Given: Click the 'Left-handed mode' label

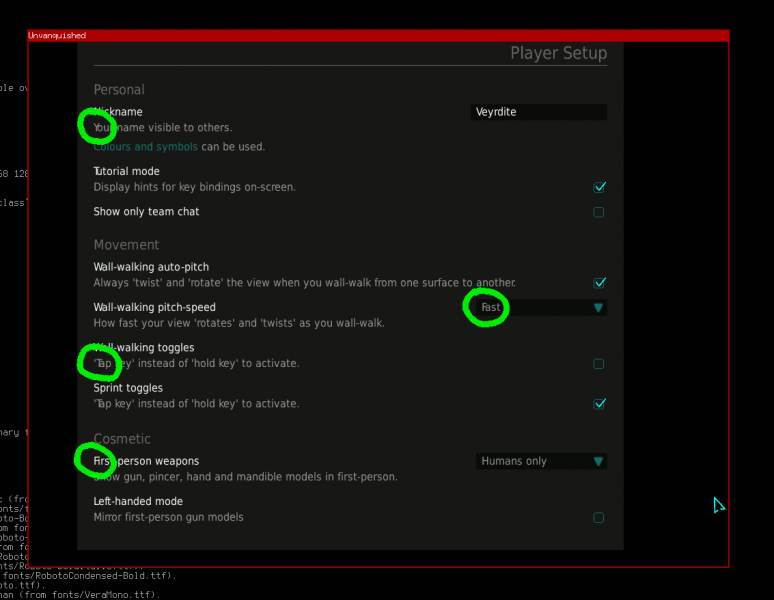Looking at the screenshot, I should coord(138,502).
